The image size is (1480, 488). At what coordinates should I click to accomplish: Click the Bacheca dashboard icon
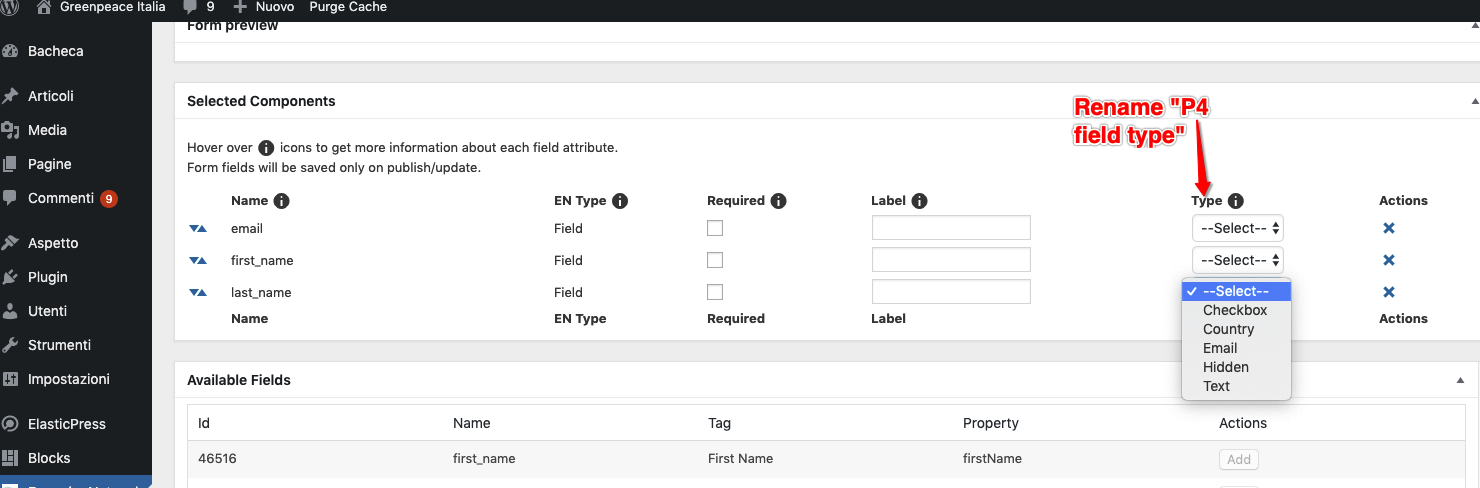[10, 51]
